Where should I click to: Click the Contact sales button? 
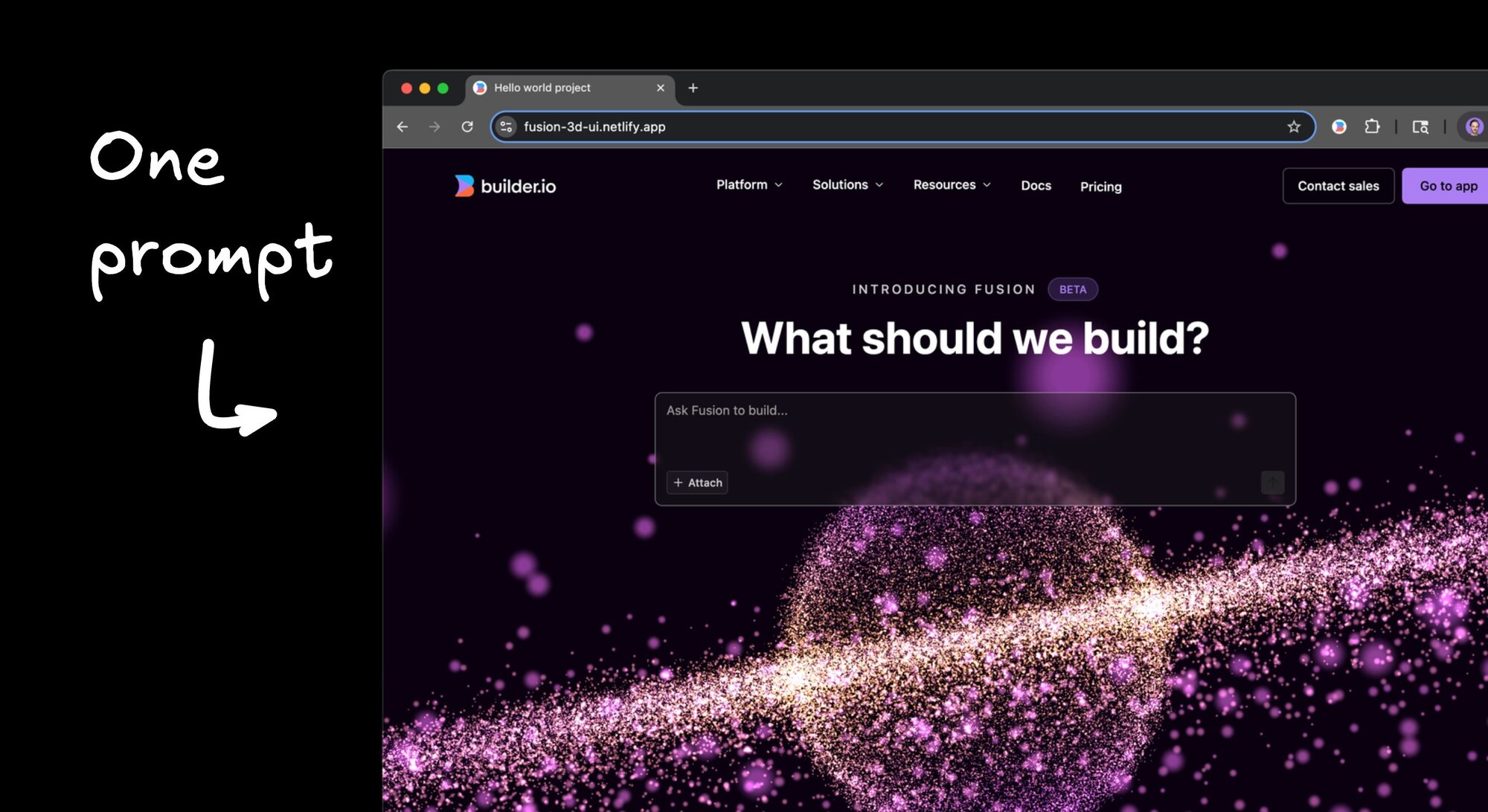(x=1338, y=186)
